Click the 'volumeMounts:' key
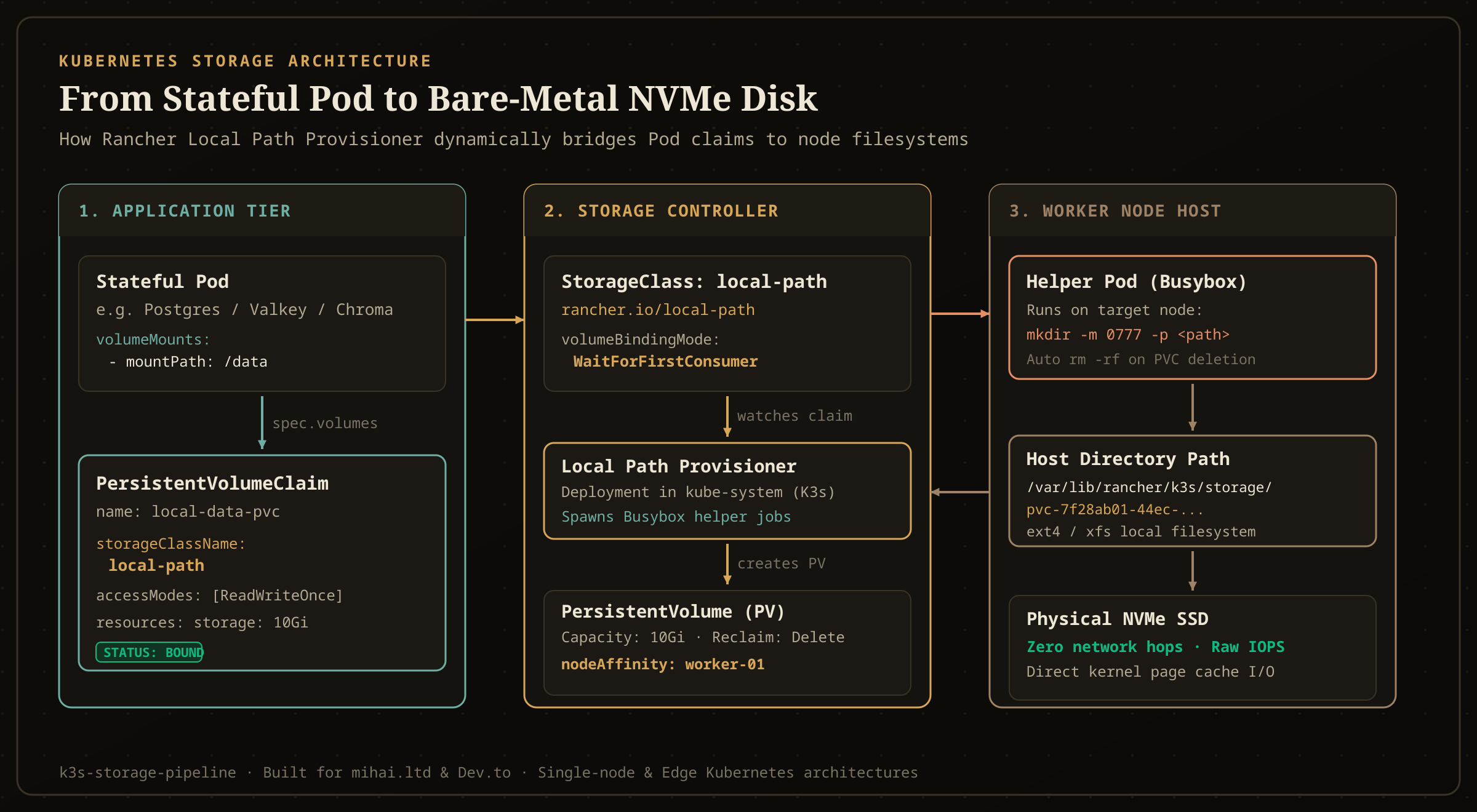 click(153, 340)
